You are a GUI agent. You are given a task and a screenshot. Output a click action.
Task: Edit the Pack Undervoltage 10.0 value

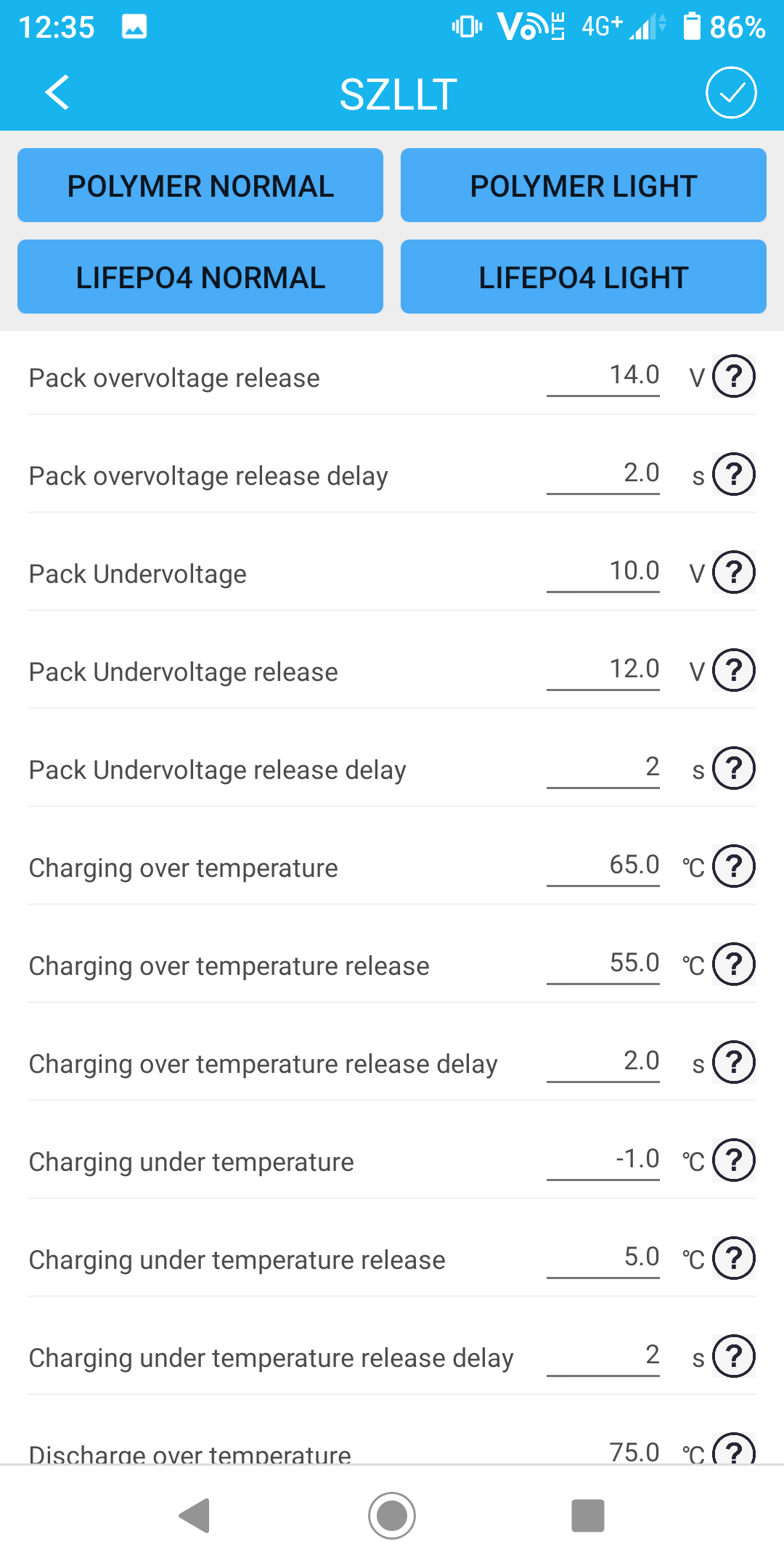pos(603,572)
